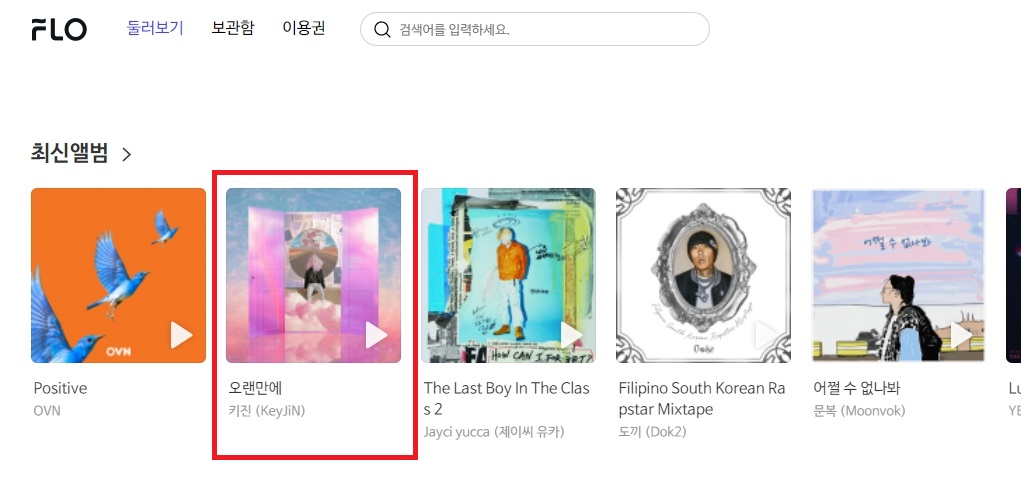Open artist 키진 (KeyJiN)
This screenshot has width=1021, height=479.
click(x=267, y=411)
